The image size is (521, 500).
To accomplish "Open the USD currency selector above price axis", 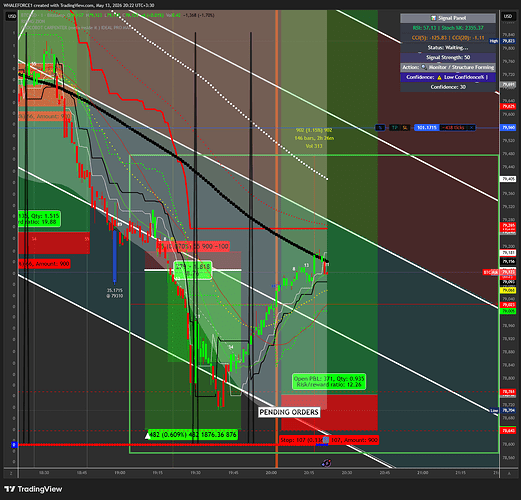I will pos(508,16).
